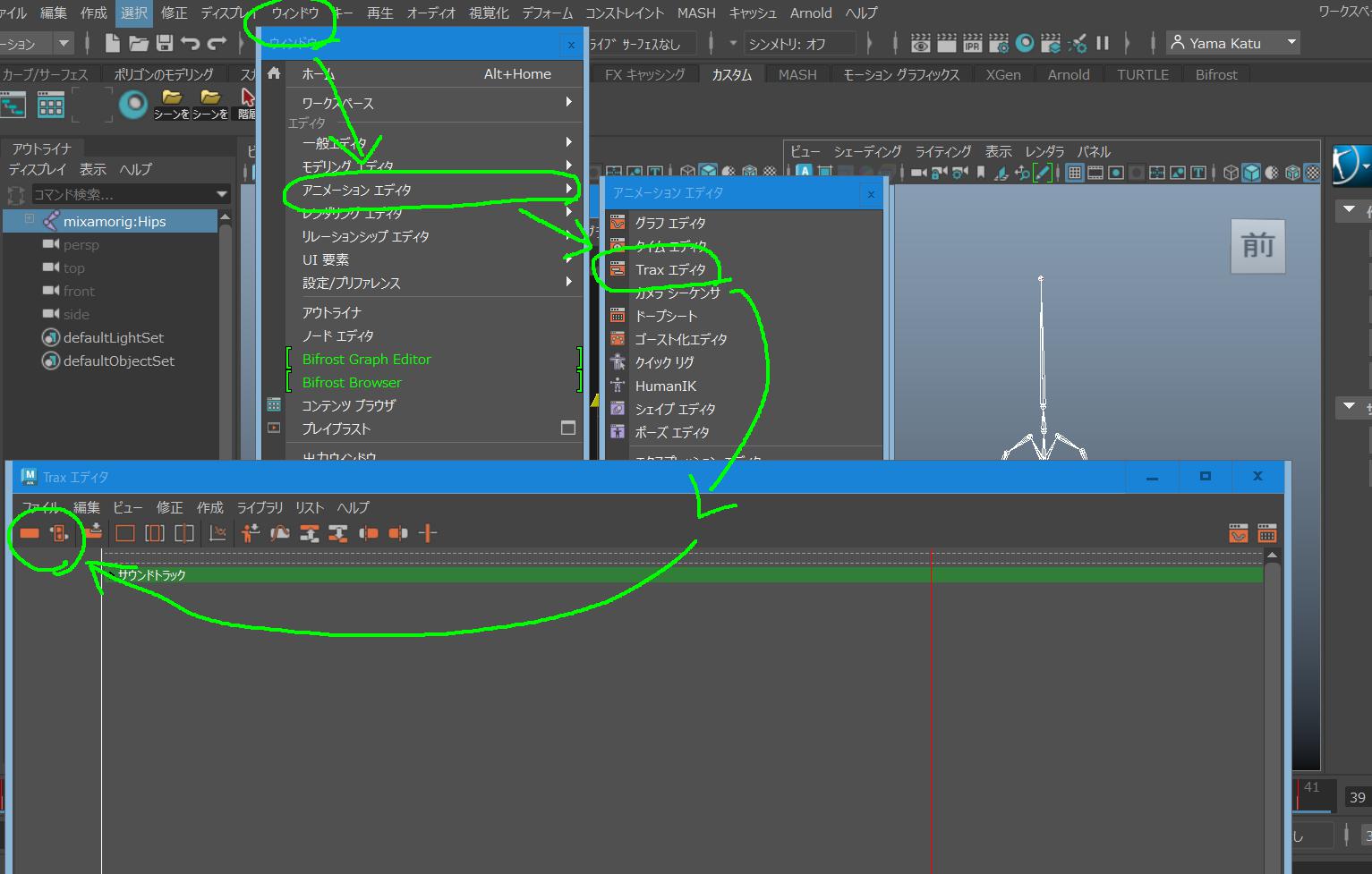Click Trim After icon in Trax toolbar
This screenshot has height=874, width=1372.
click(x=398, y=533)
